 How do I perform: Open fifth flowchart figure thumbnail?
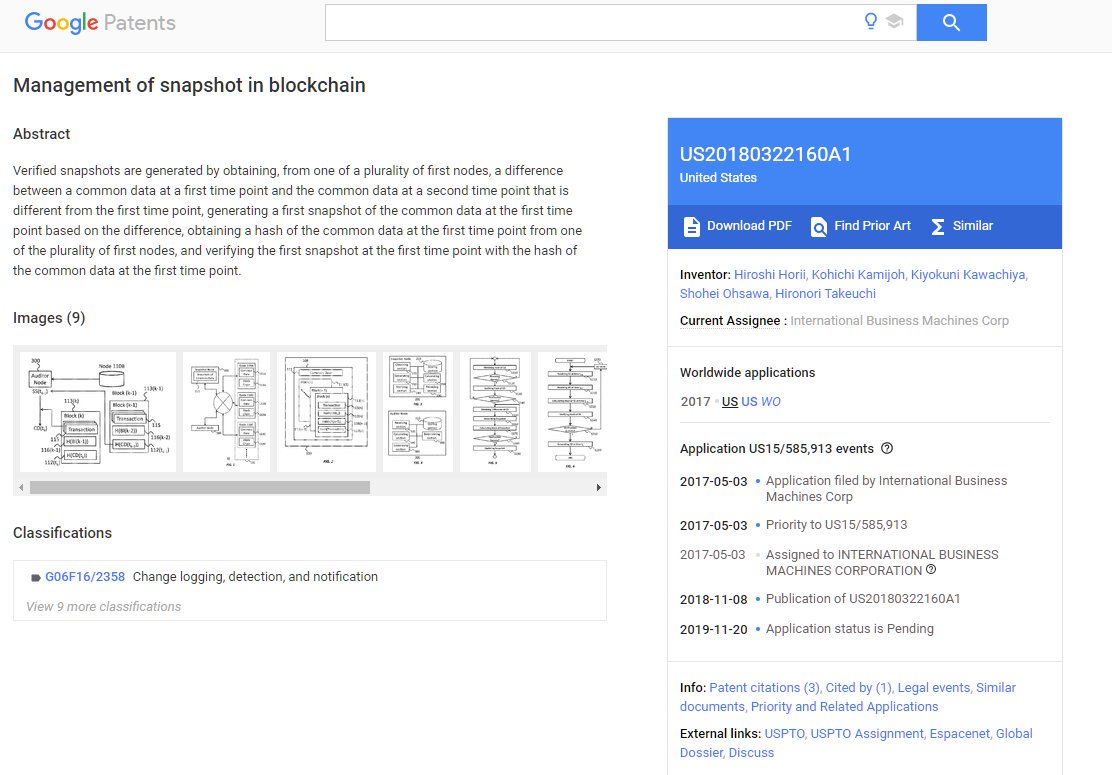pos(495,412)
